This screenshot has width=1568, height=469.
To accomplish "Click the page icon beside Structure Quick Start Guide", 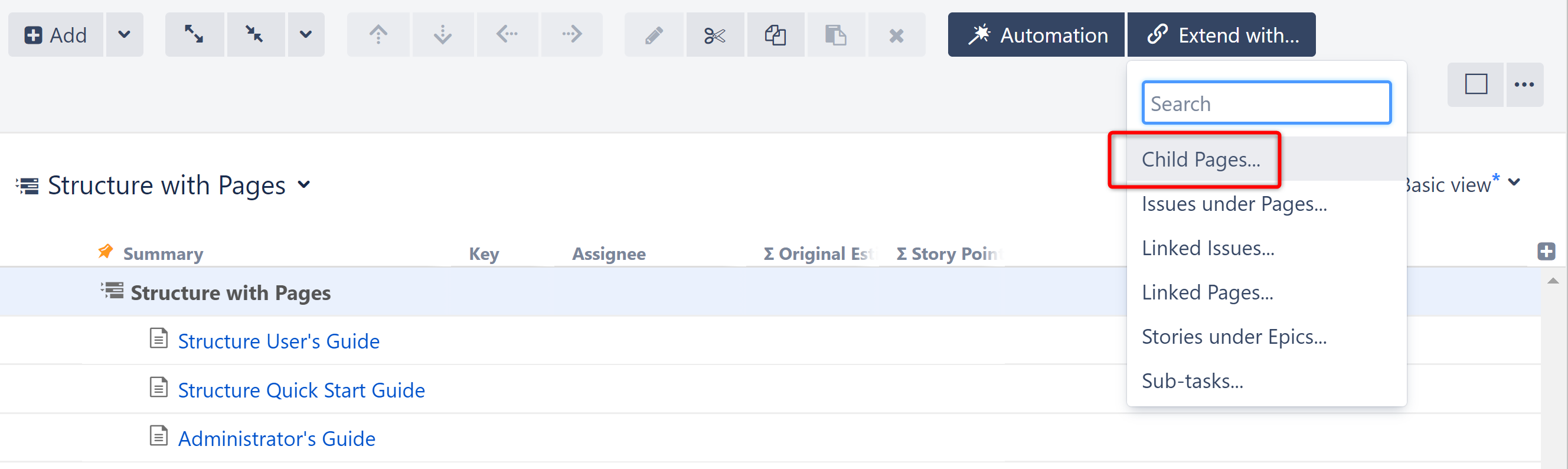I will [158, 387].
